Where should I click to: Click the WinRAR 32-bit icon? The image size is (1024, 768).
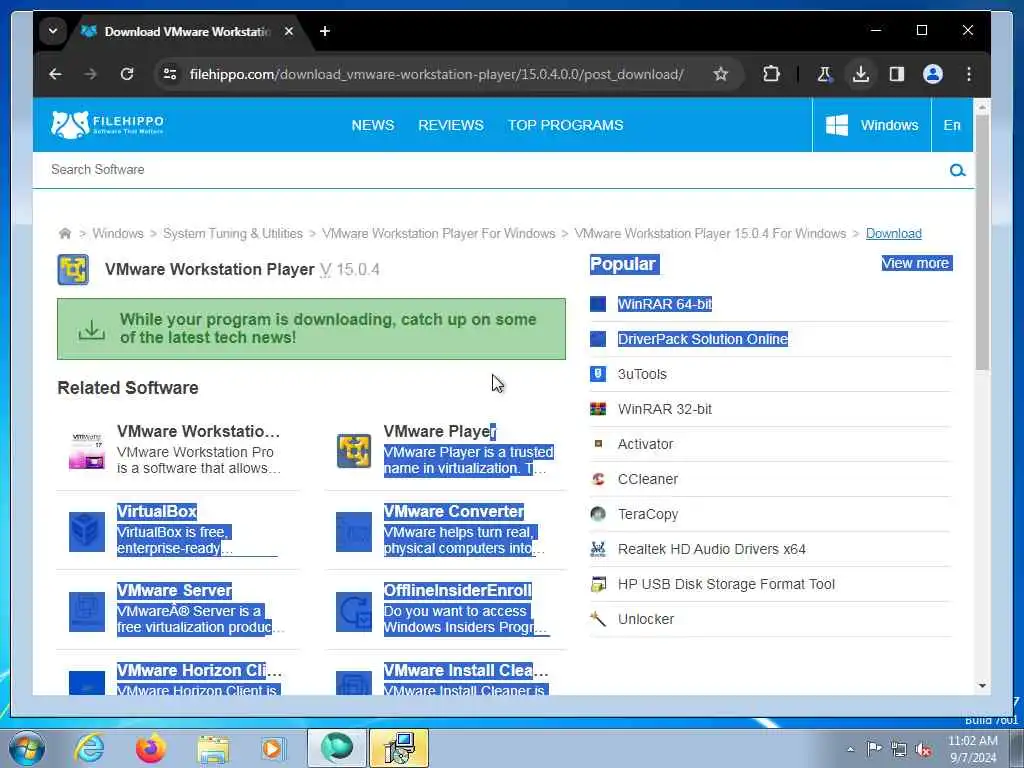tap(598, 409)
